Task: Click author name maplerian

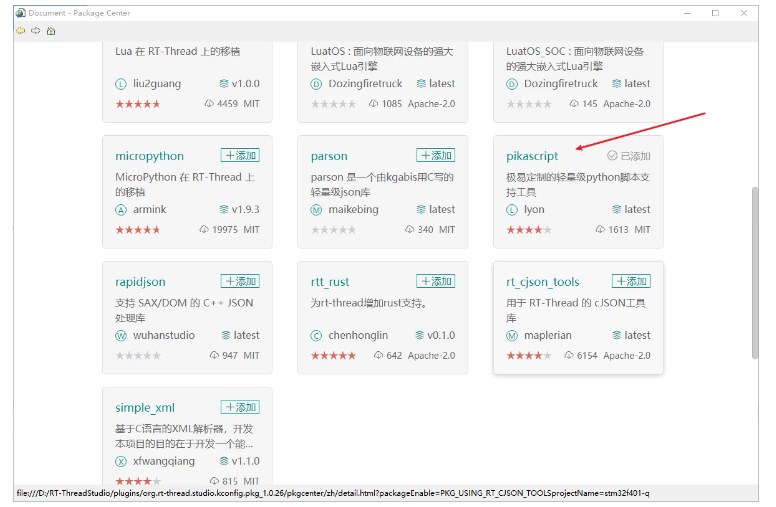Action: pyautogui.click(x=548, y=335)
